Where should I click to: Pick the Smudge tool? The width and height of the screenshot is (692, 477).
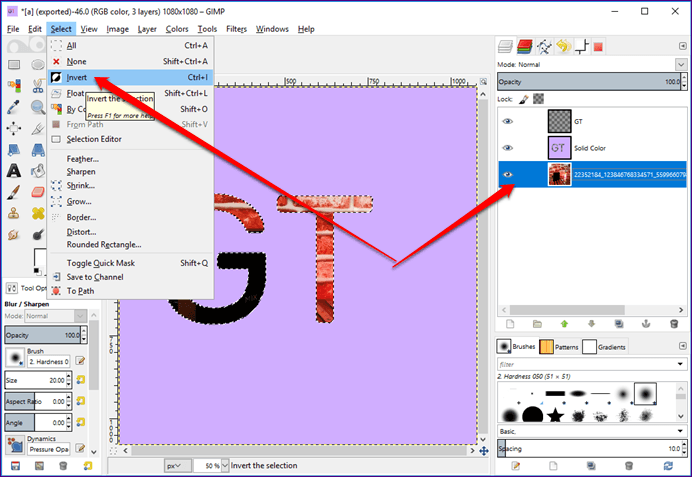[14, 234]
